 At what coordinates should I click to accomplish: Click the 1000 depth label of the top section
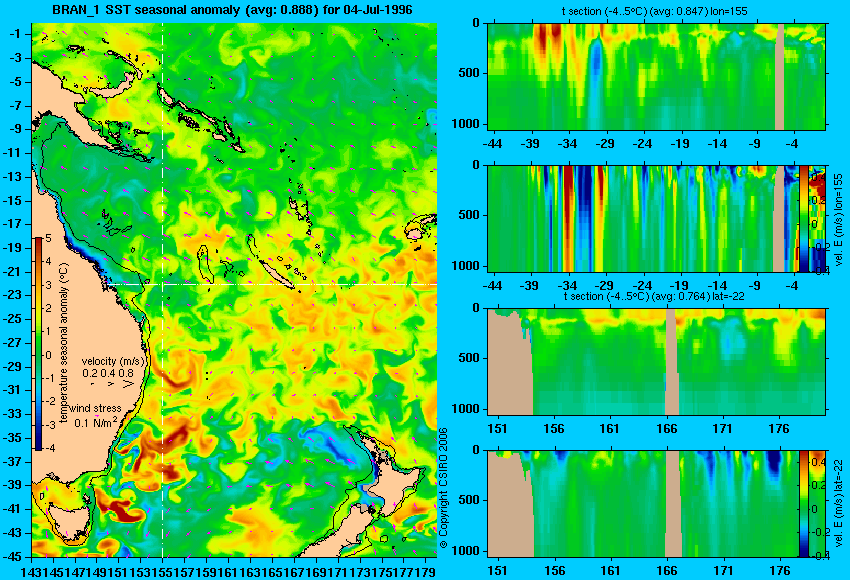(466, 124)
